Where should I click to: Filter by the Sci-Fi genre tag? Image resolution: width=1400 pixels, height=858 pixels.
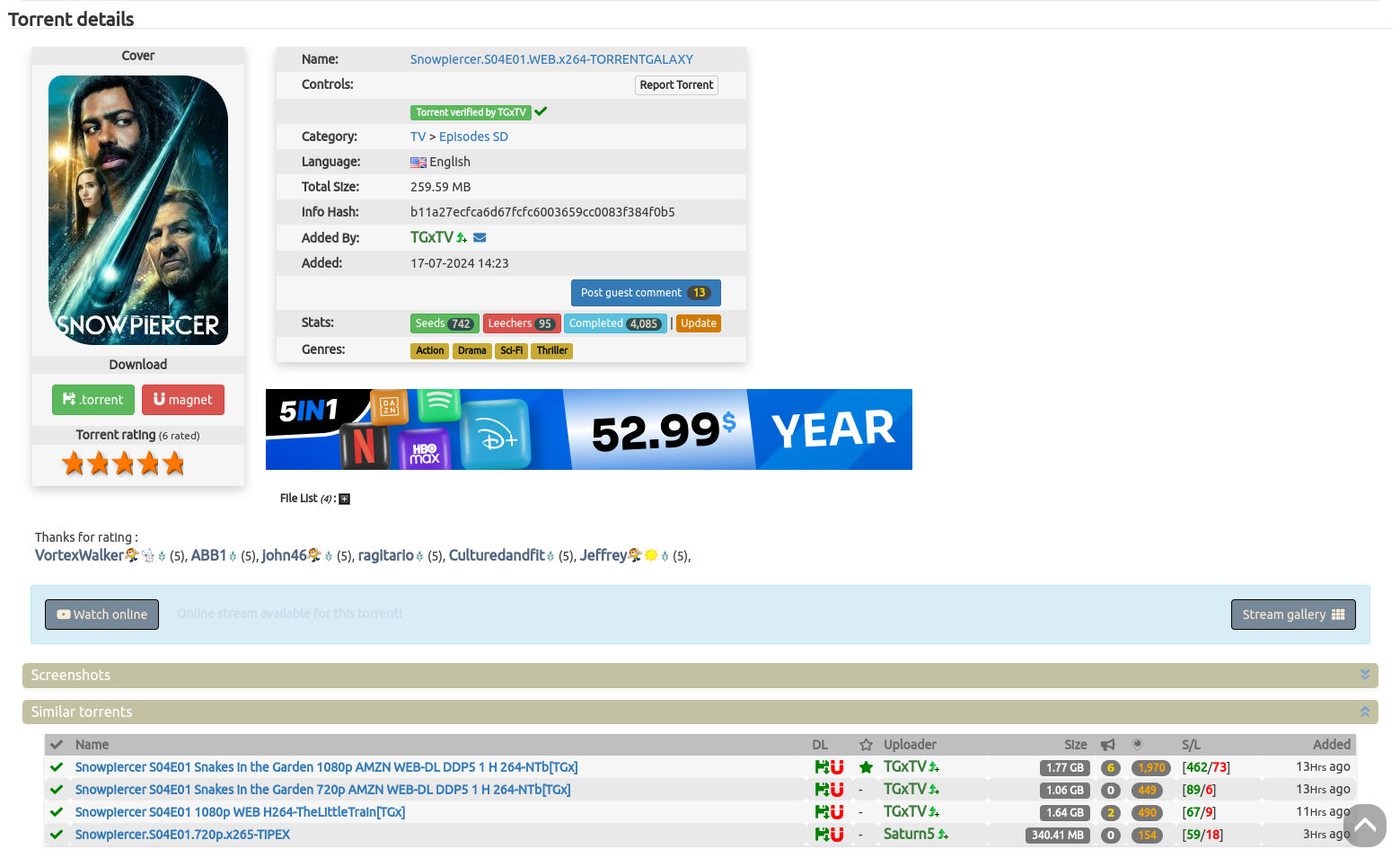coord(512,351)
